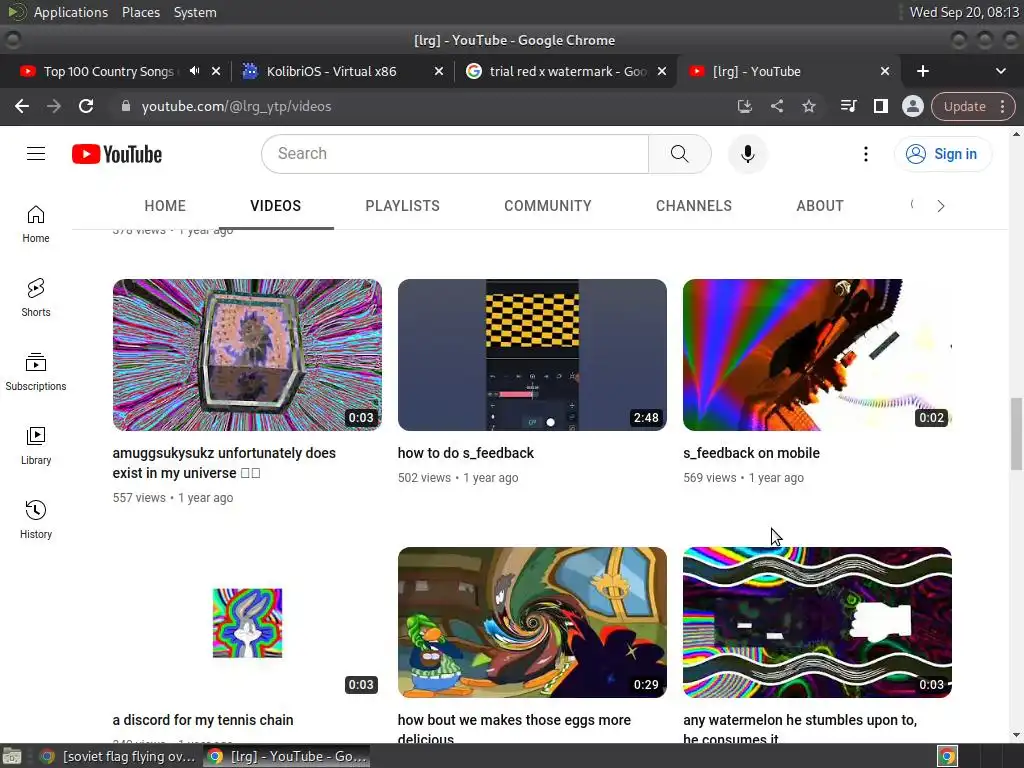Open the psychedelic cube thumbnail video
Screen dimensions: 1024x768
coord(247,355)
